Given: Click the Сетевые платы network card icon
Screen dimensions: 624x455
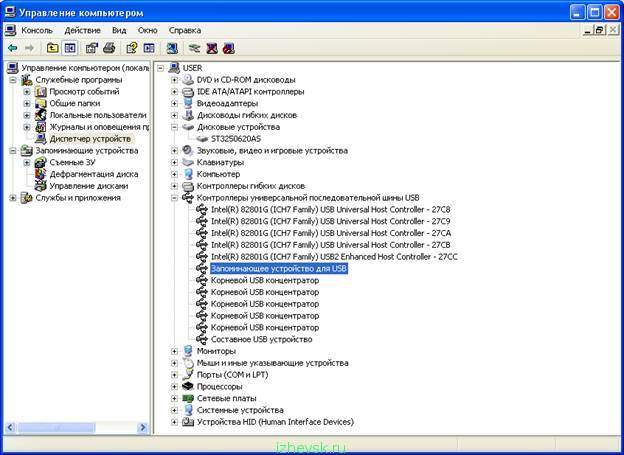Looking at the screenshot, I should (x=188, y=398).
